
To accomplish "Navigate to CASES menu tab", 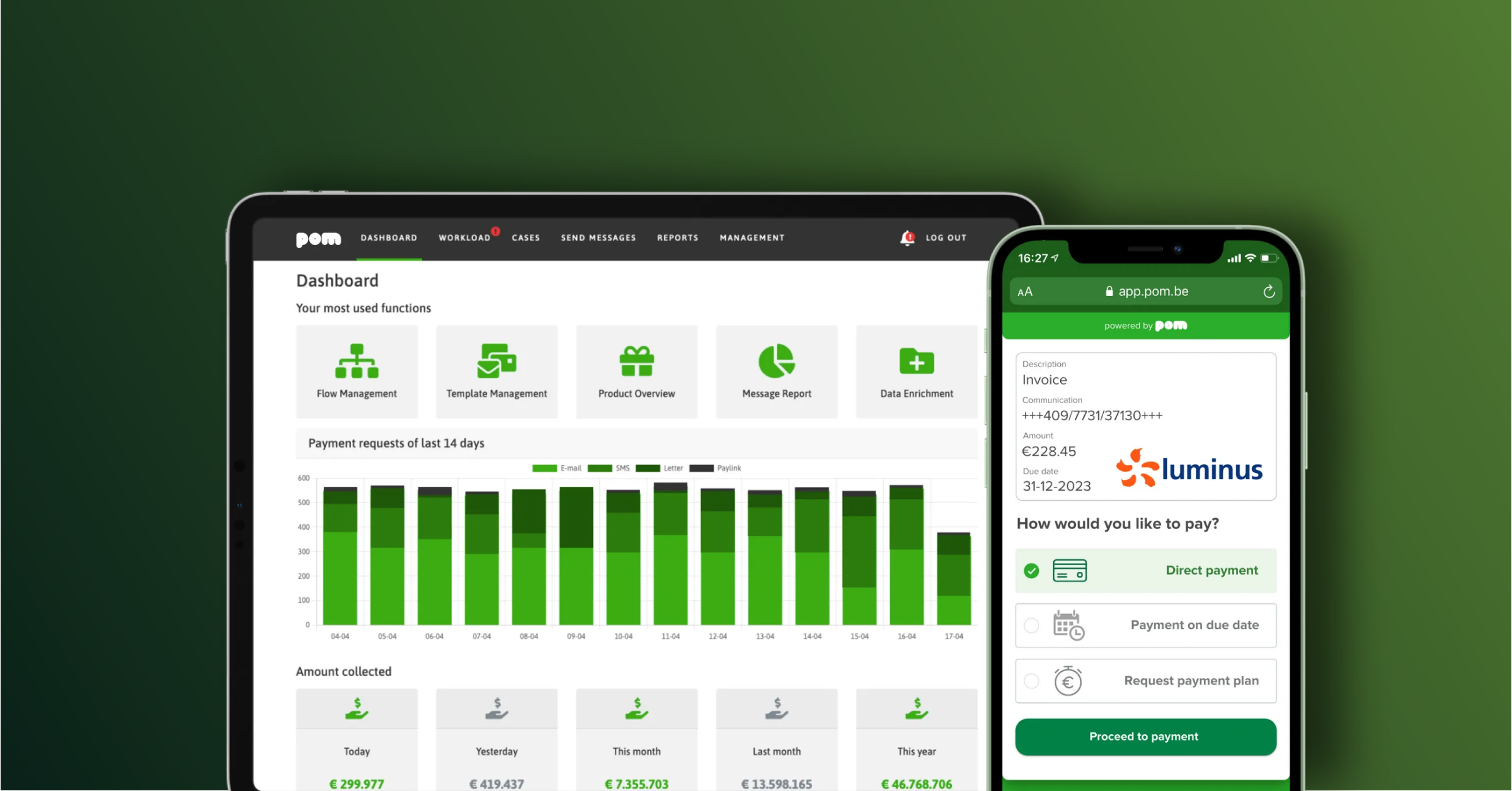I will pos(526,237).
